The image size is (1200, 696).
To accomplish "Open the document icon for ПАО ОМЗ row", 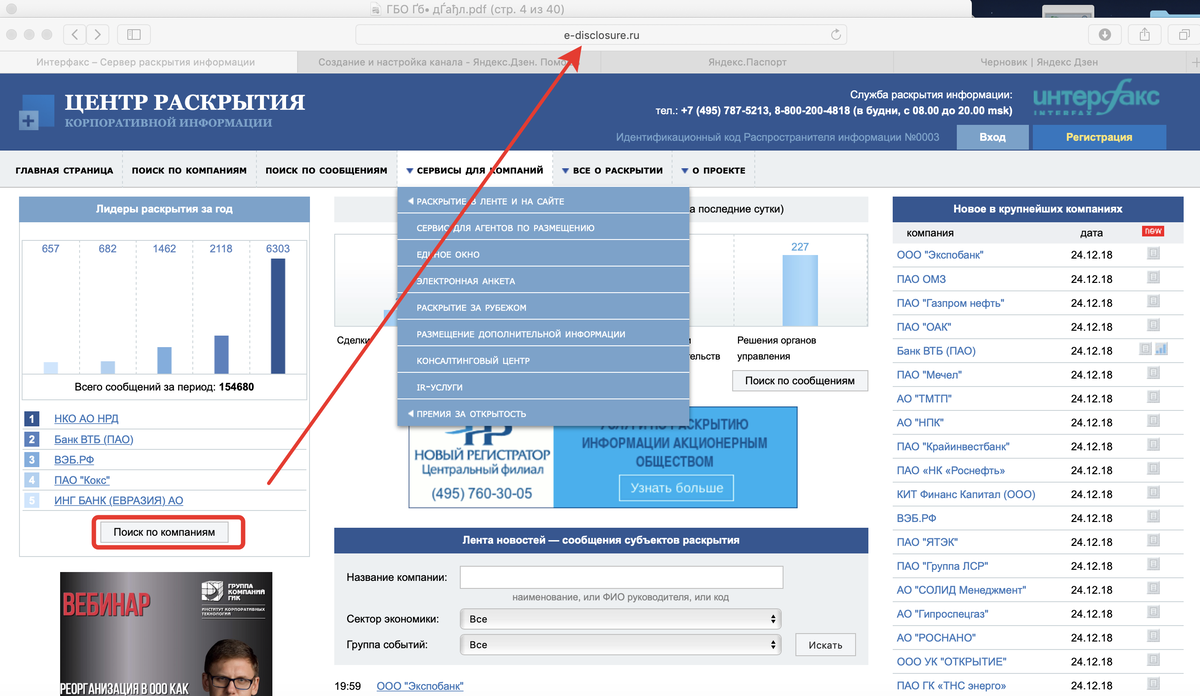I will click(1153, 278).
